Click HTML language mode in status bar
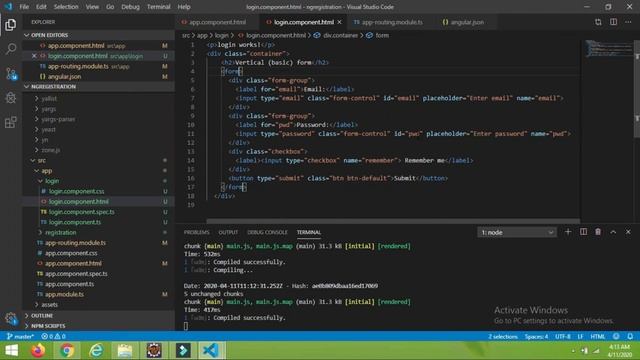Image resolution: width=640 pixels, height=360 pixels. (x=598, y=336)
